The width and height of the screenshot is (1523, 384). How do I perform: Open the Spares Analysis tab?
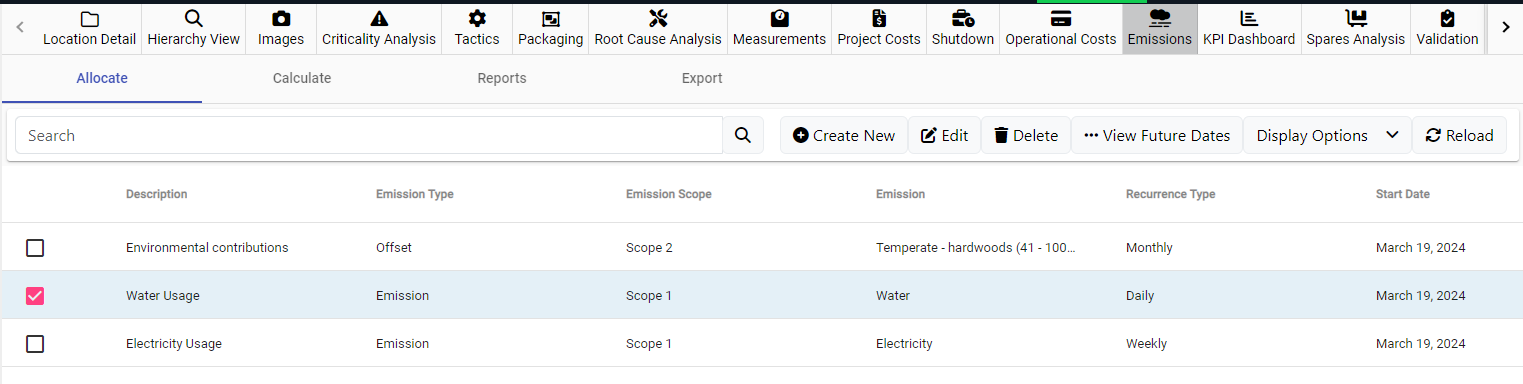pyautogui.click(x=1355, y=28)
